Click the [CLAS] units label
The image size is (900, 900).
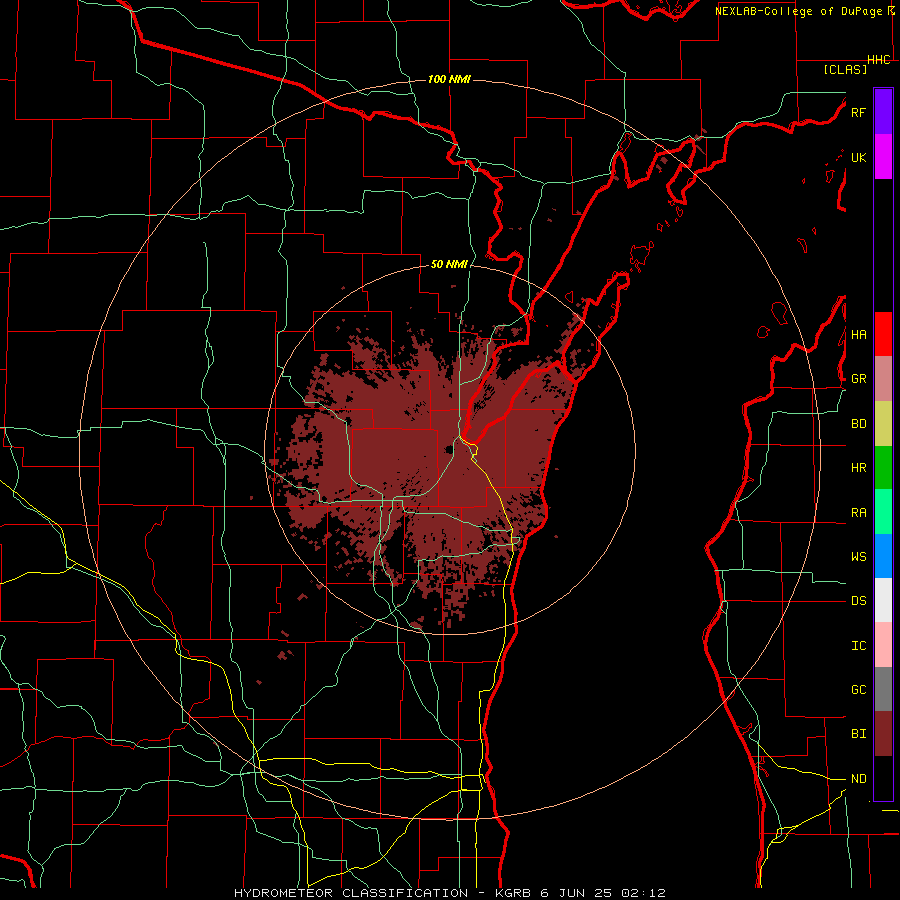pyautogui.click(x=845, y=69)
